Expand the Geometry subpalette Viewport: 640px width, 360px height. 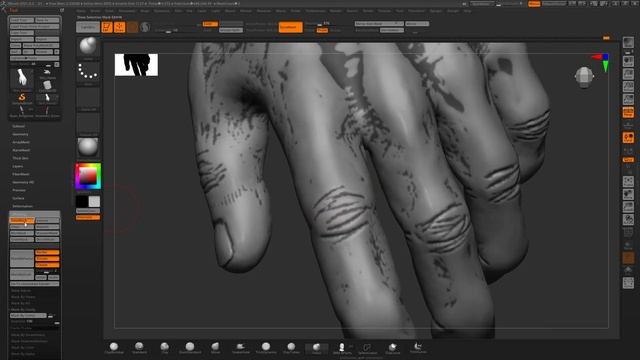tap(20, 134)
